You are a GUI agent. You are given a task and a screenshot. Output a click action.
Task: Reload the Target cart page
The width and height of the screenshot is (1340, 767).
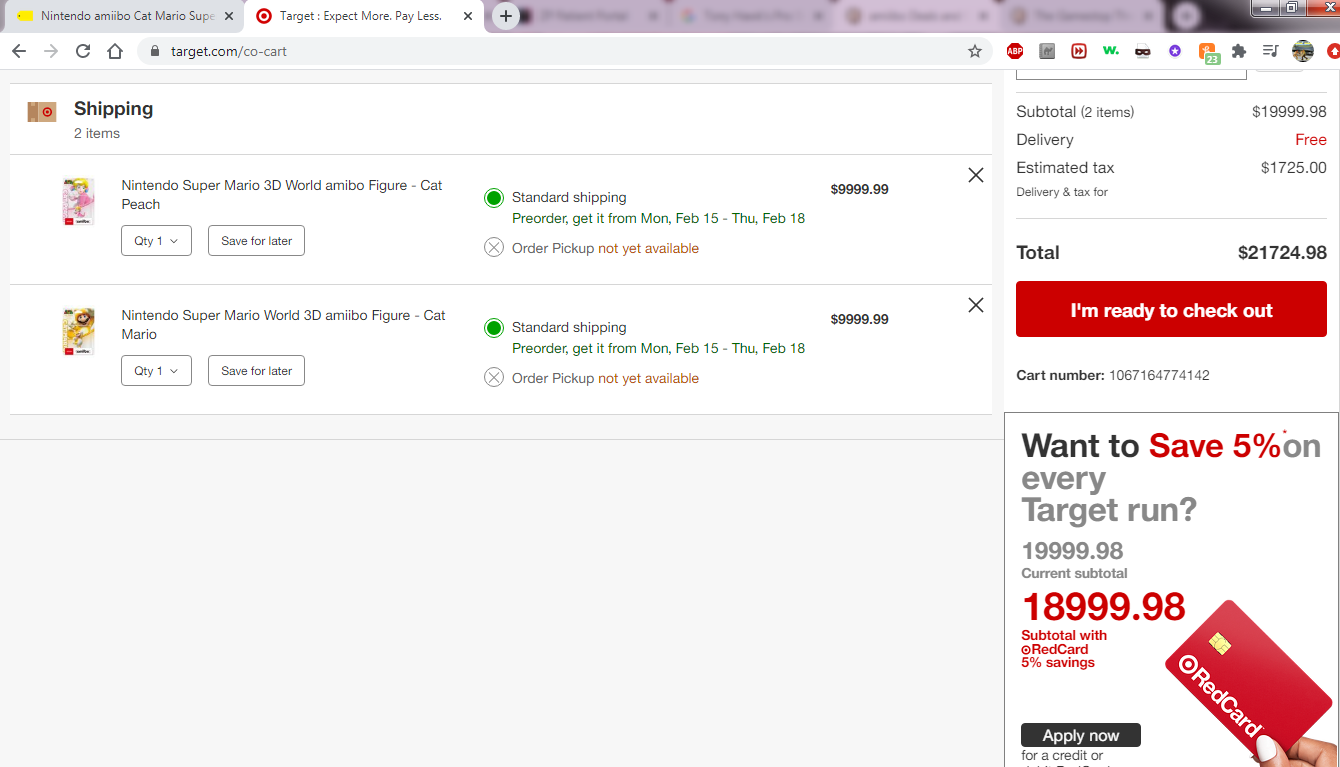tap(83, 51)
